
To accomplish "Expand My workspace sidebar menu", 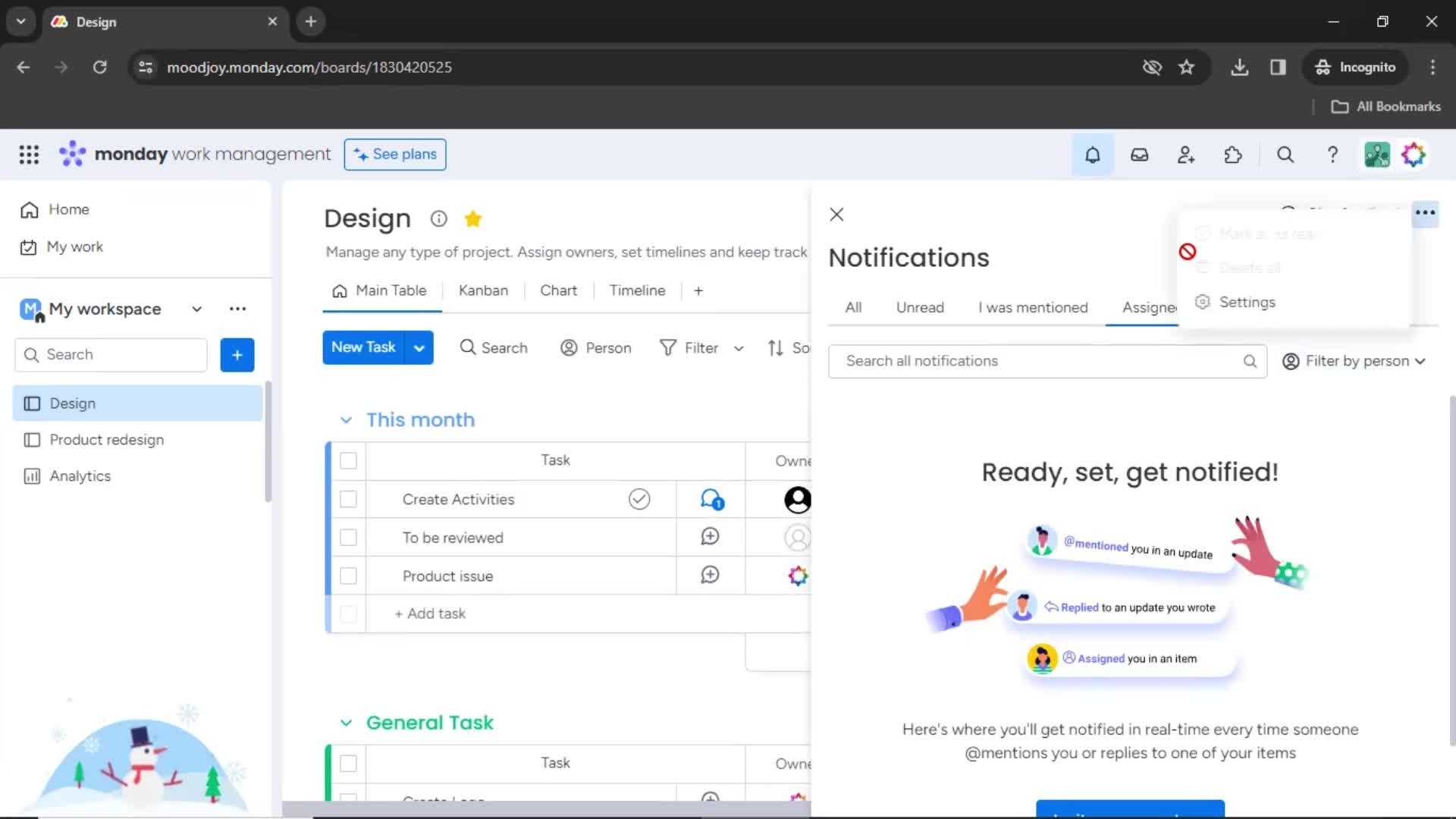I will coord(196,309).
